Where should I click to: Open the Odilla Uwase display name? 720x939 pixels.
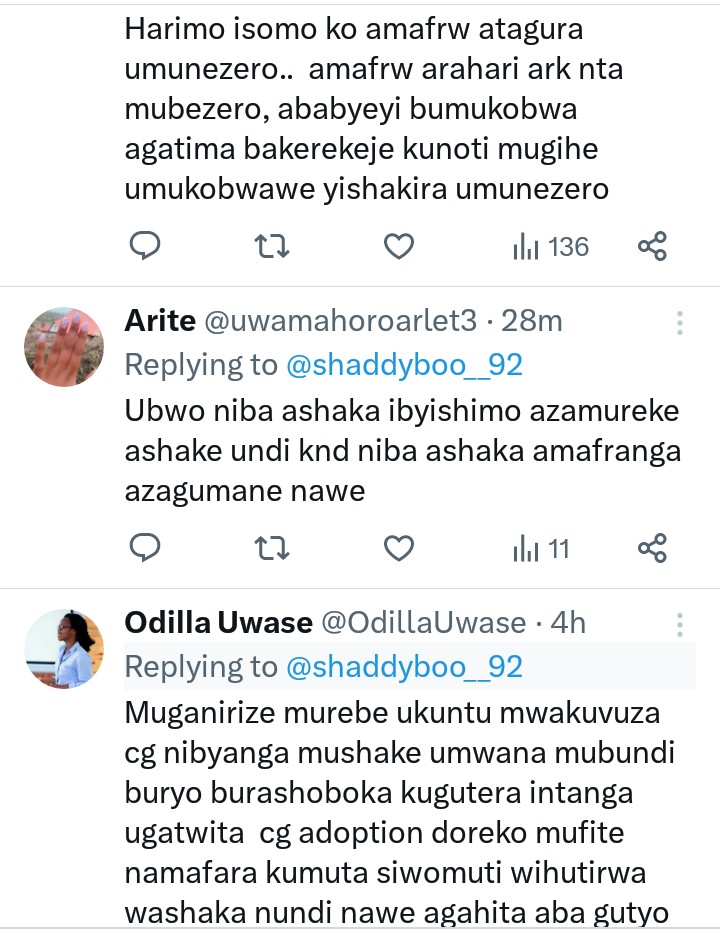pos(218,623)
